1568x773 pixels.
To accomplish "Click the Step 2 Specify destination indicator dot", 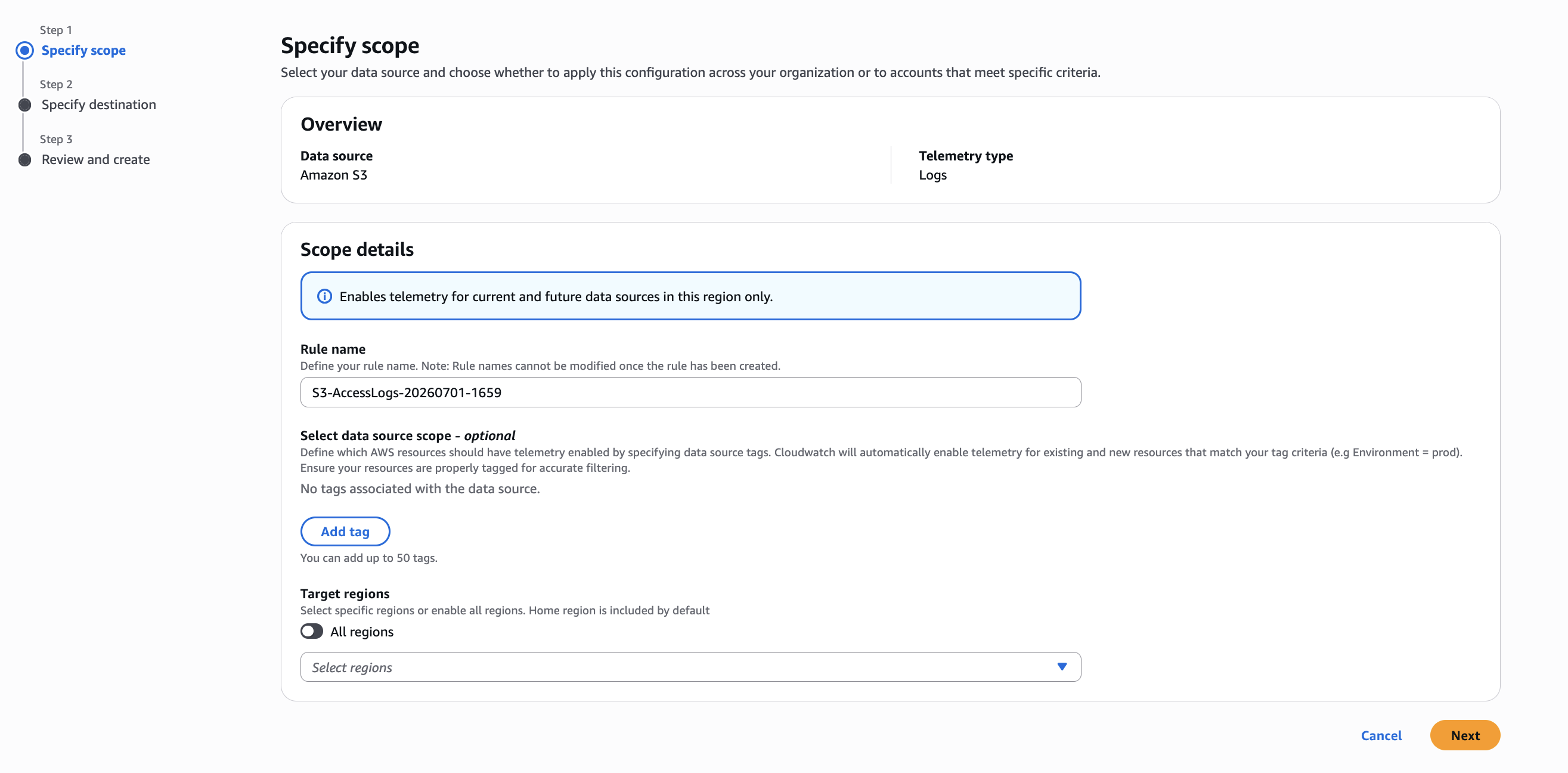I will pos(25,106).
